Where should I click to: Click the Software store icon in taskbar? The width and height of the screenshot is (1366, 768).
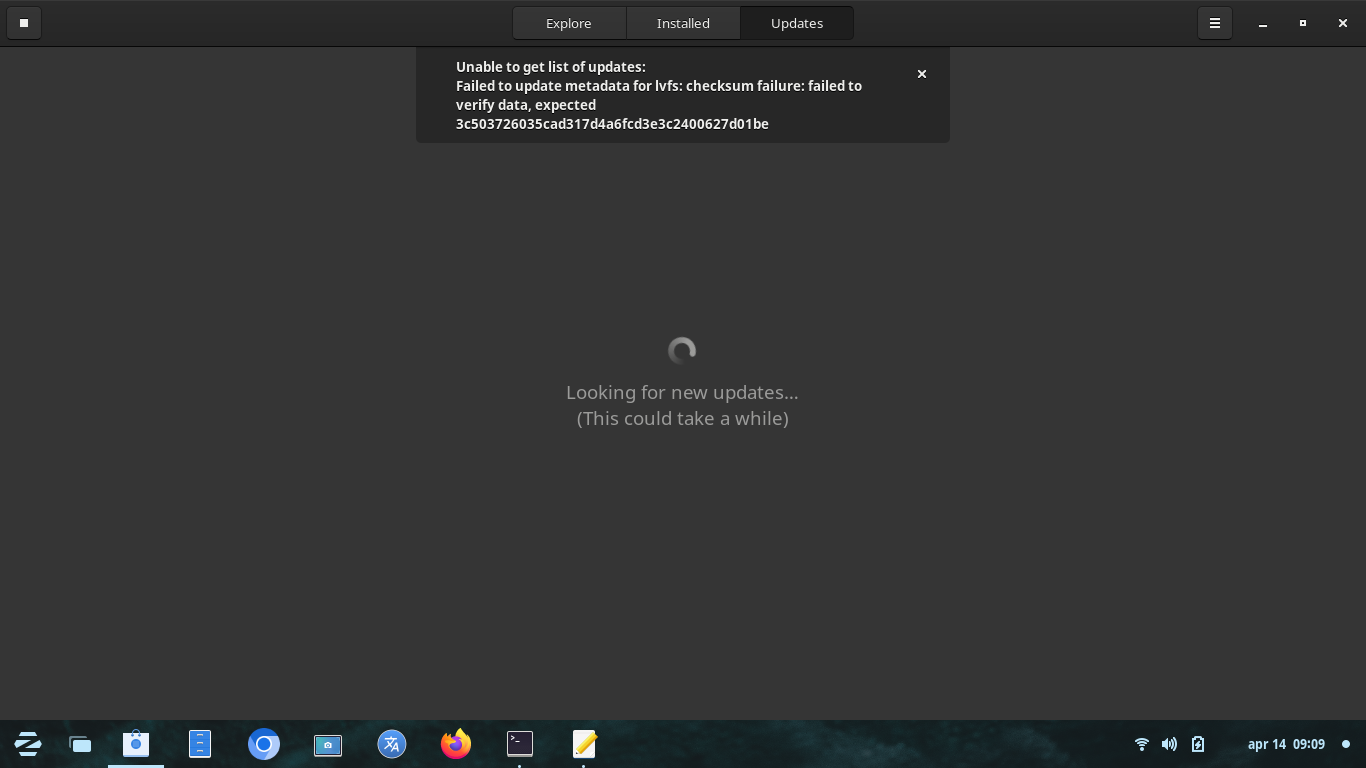click(136, 744)
